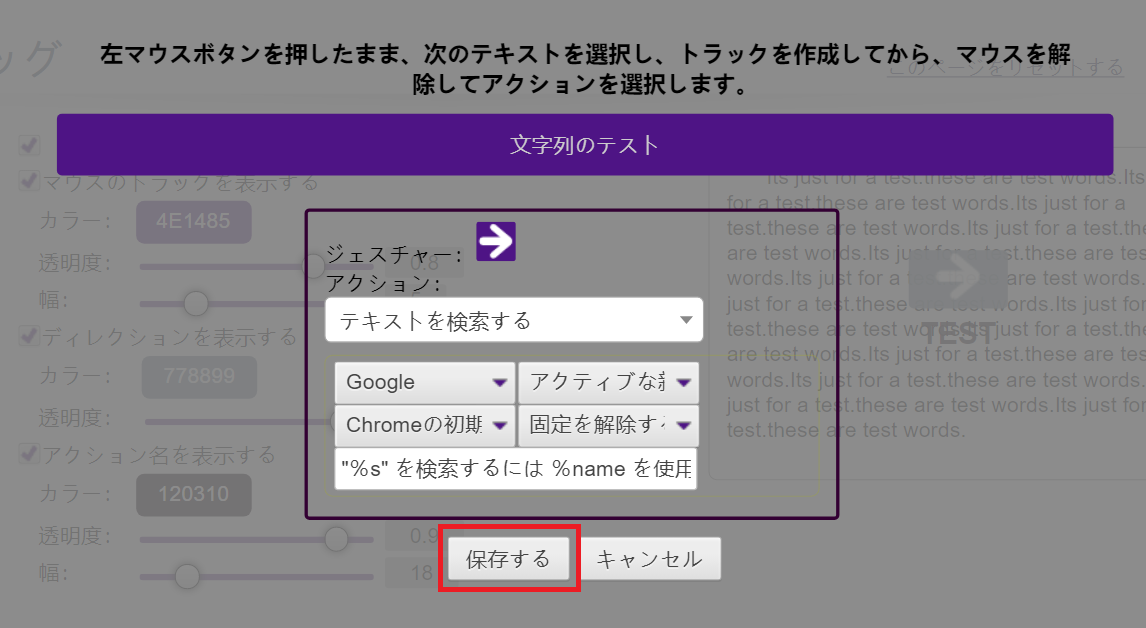Click the 幅 slider at the bottom with value 18
Screen dimensions: 1146x628
coord(256,577)
